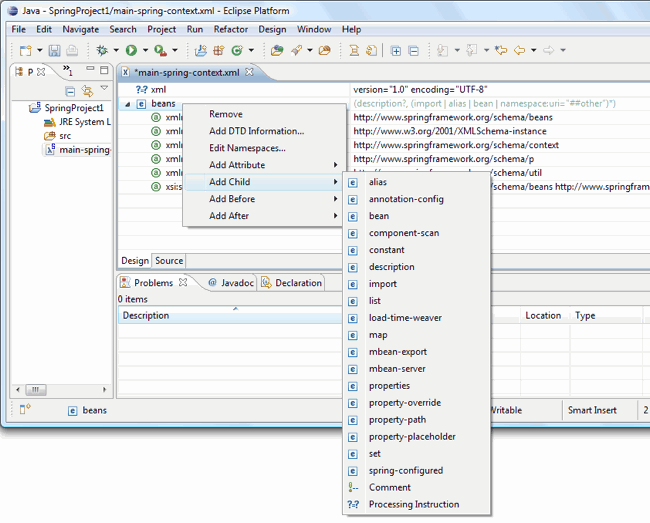
Task: Click the New wizard toolbar icon
Action: (26, 50)
